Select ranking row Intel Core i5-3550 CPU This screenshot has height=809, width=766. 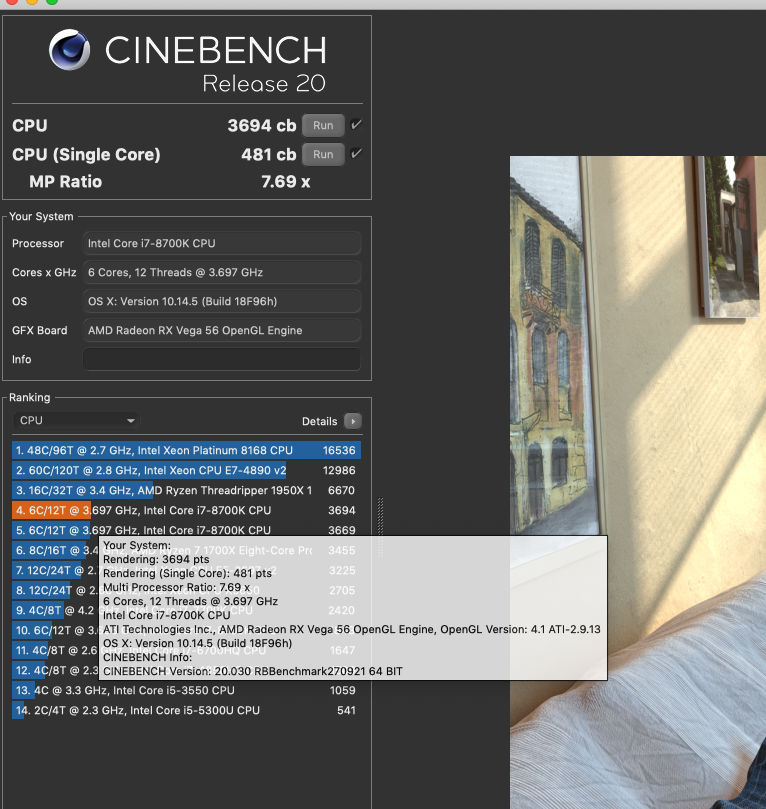point(186,690)
